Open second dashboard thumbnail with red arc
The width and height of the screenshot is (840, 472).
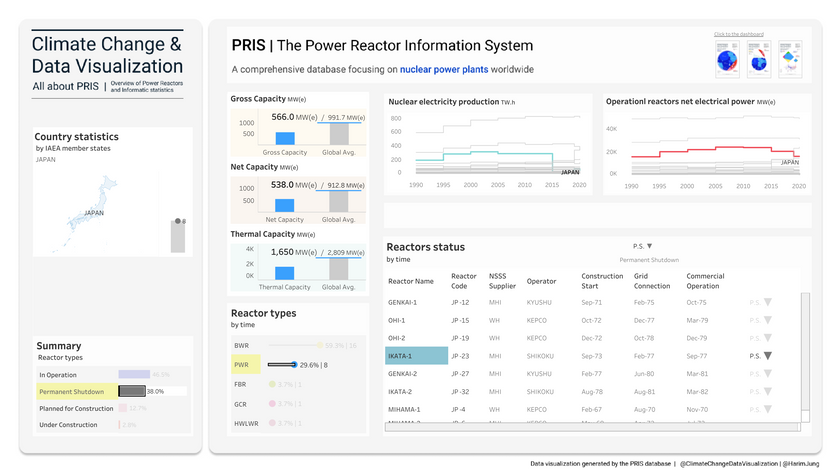(759, 59)
